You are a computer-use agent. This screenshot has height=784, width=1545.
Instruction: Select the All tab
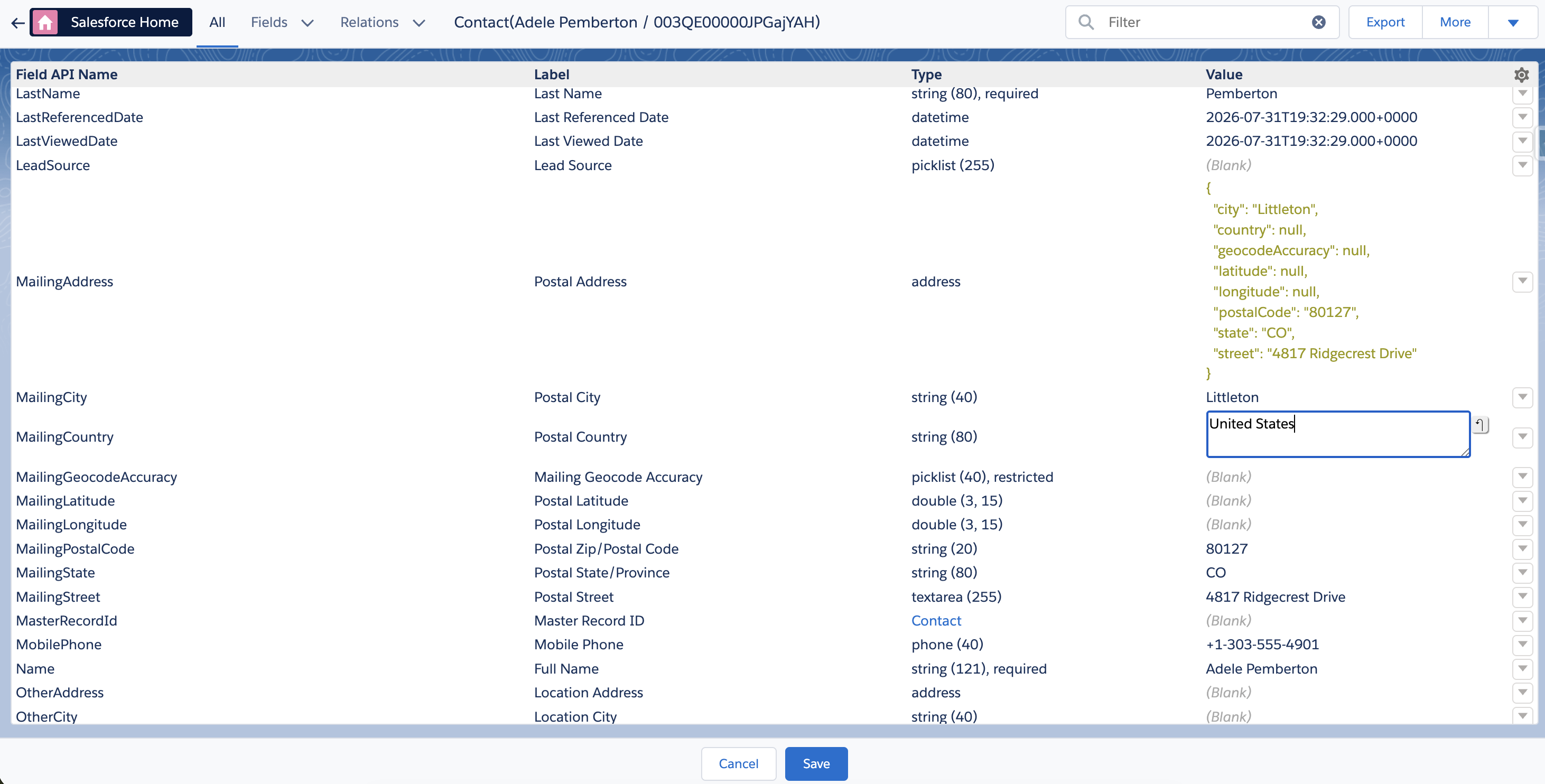pyautogui.click(x=217, y=23)
